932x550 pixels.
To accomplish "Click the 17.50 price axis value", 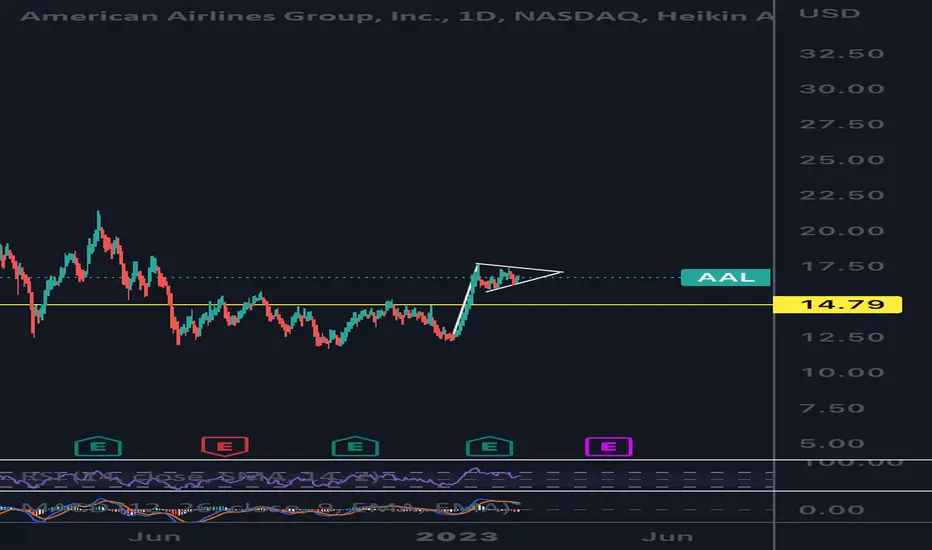I will tap(842, 266).
